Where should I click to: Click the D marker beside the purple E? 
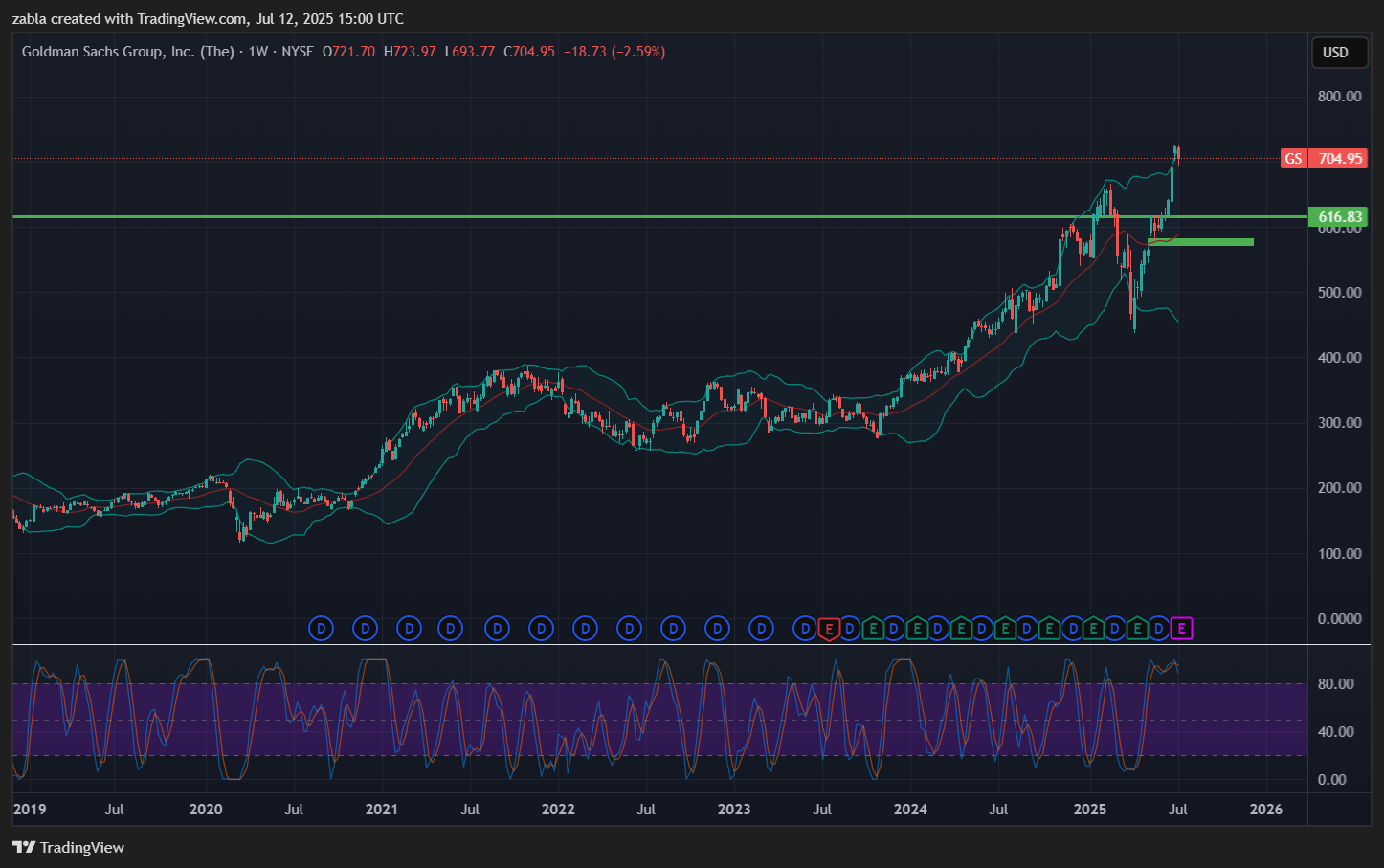[1159, 629]
